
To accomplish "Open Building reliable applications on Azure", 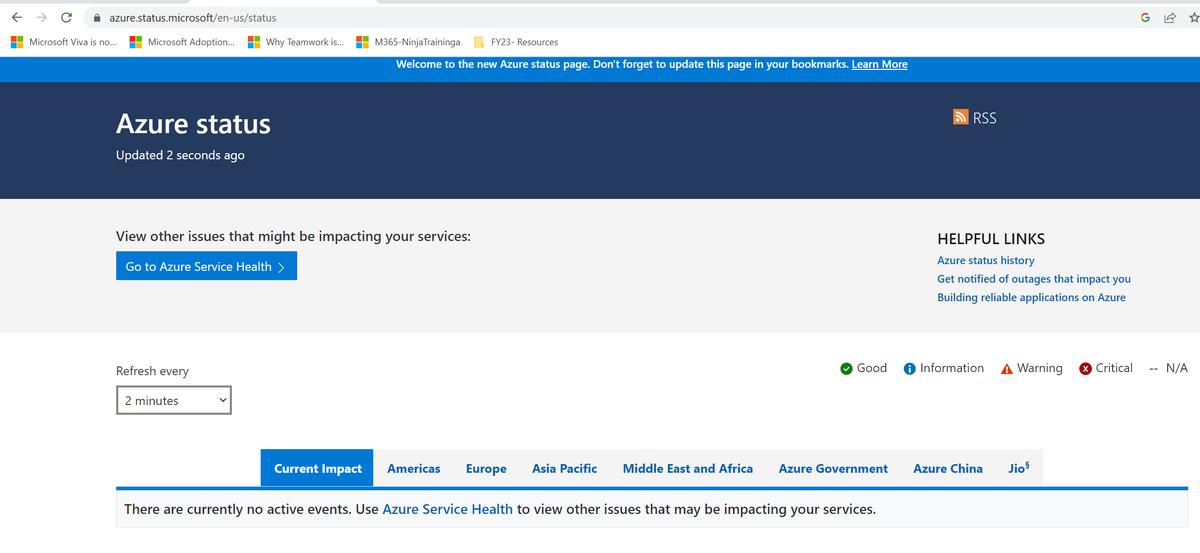I will 1031,297.
